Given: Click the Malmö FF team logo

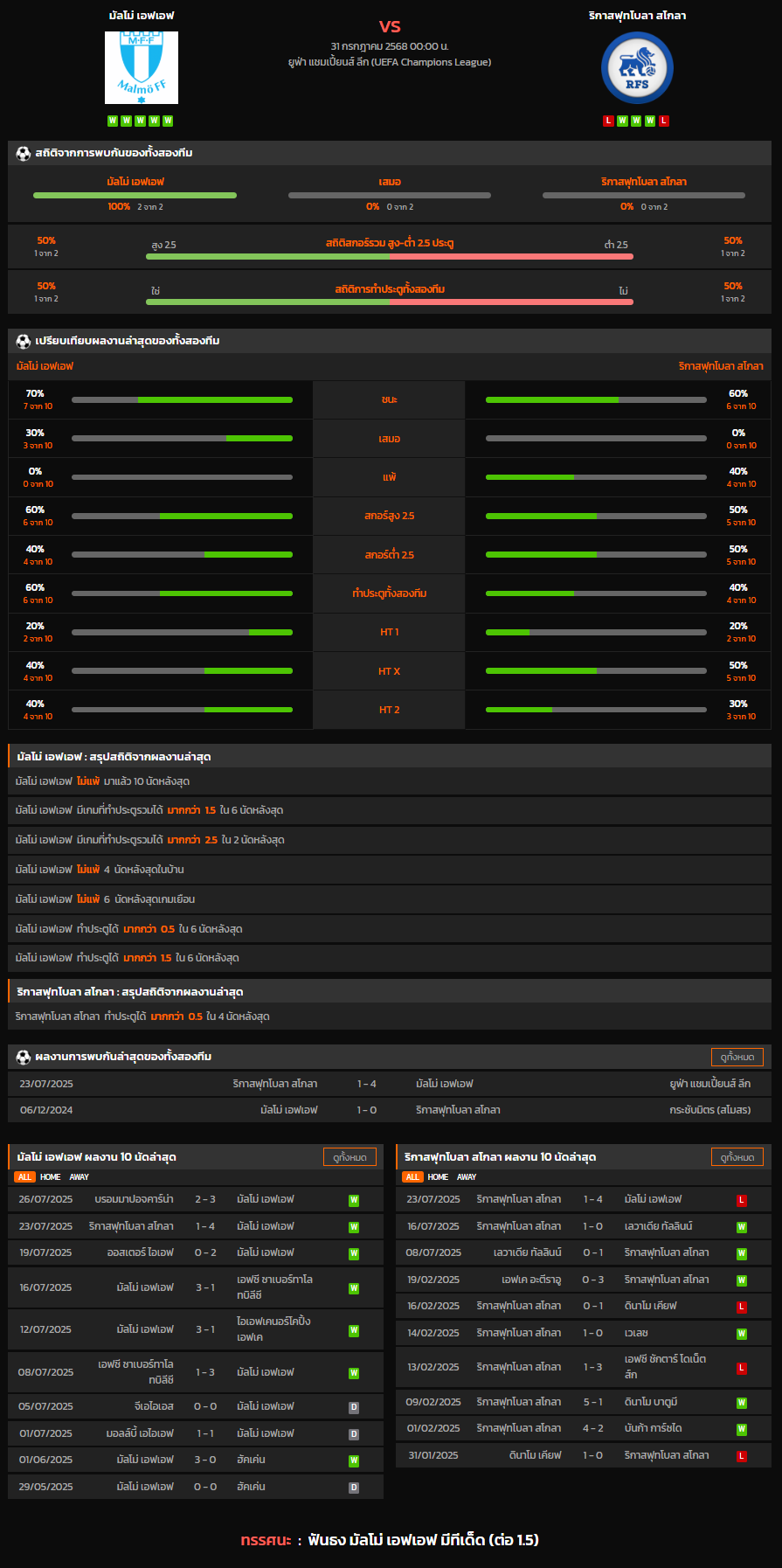Looking at the screenshot, I should click(x=142, y=67).
